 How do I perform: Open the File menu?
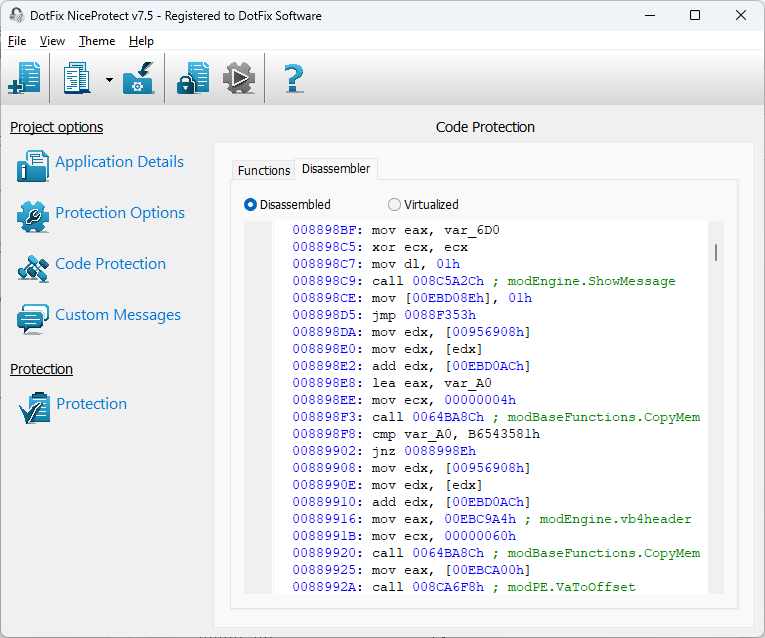pos(17,41)
